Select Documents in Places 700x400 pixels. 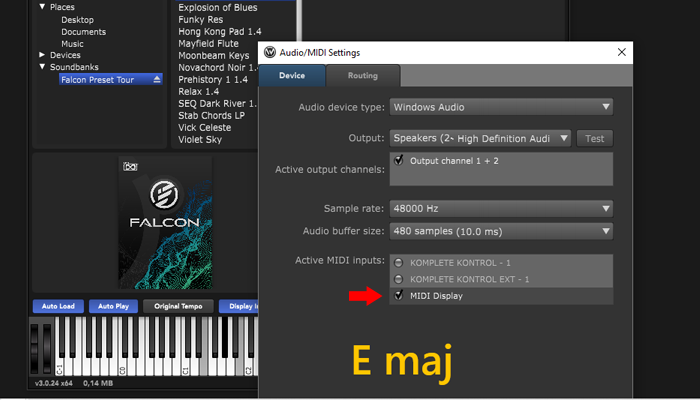(83, 32)
